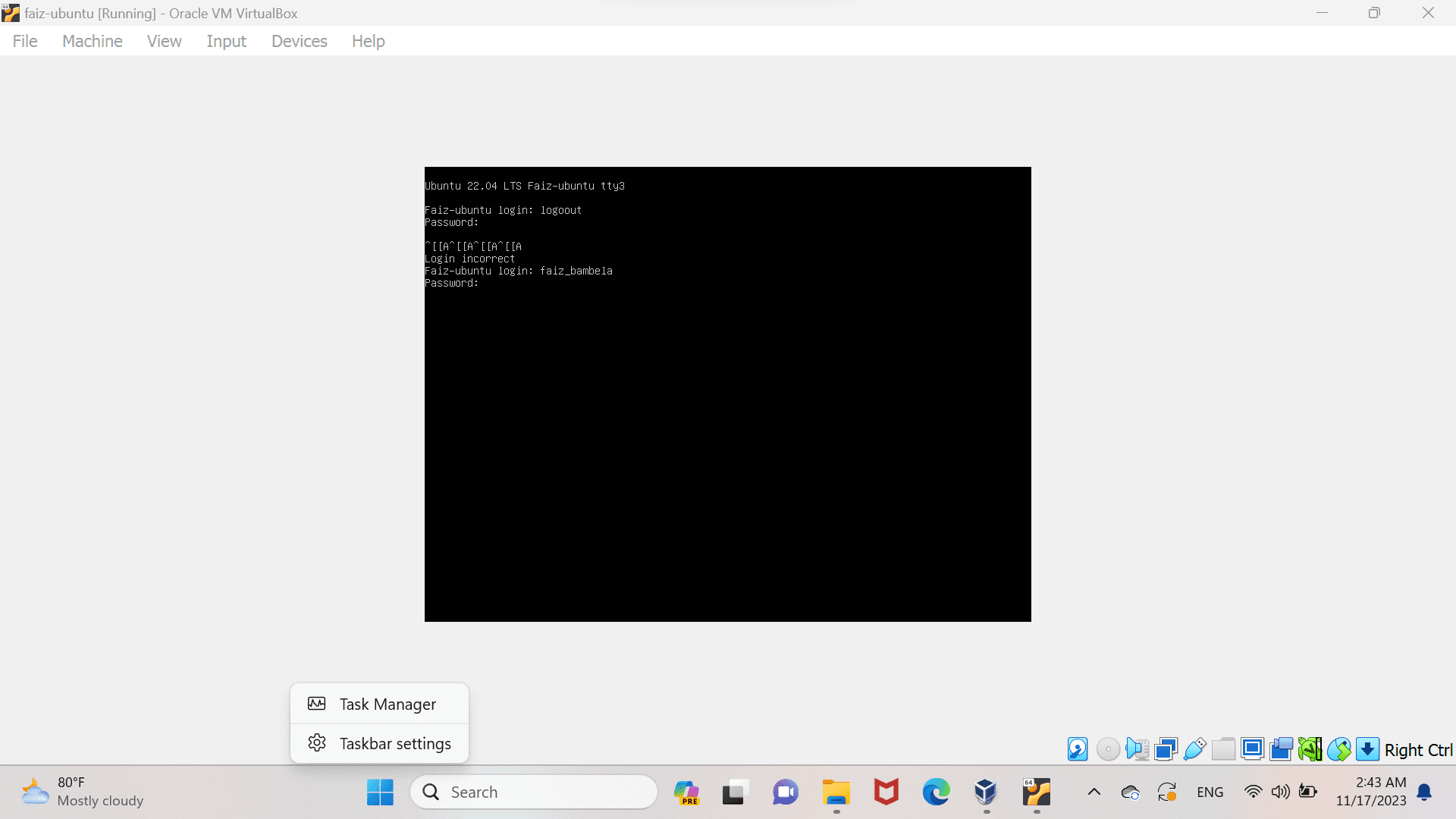This screenshot has width=1456, height=819.
Task: Open the Copilot preview taskbar icon
Action: click(686, 792)
